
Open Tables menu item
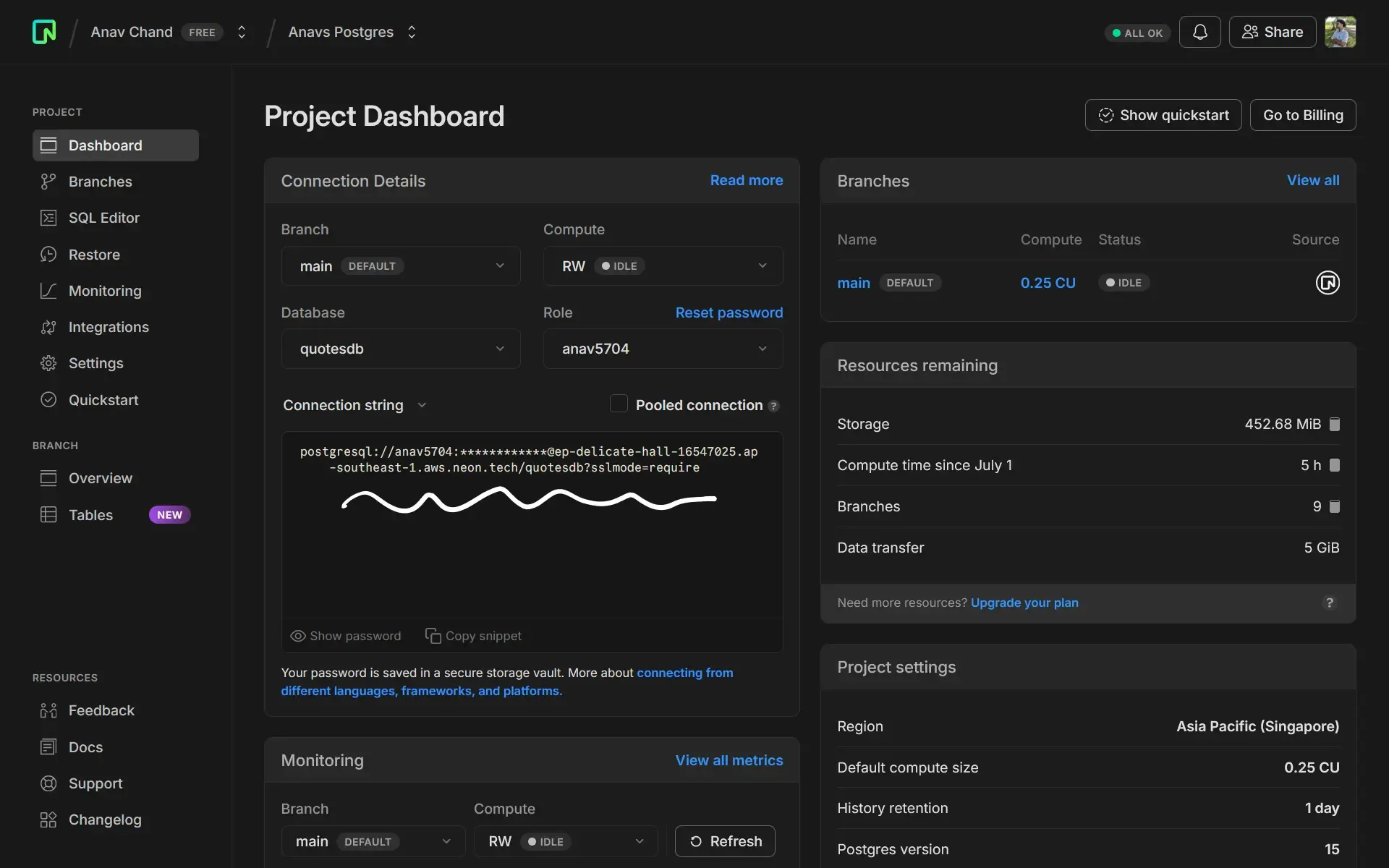pyautogui.click(x=90, y=515)
